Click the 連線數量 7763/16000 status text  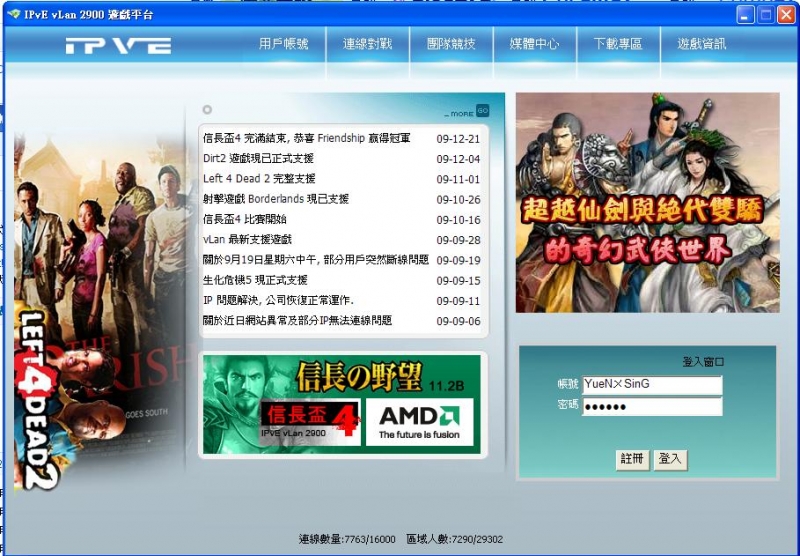(x=347, y=539)
